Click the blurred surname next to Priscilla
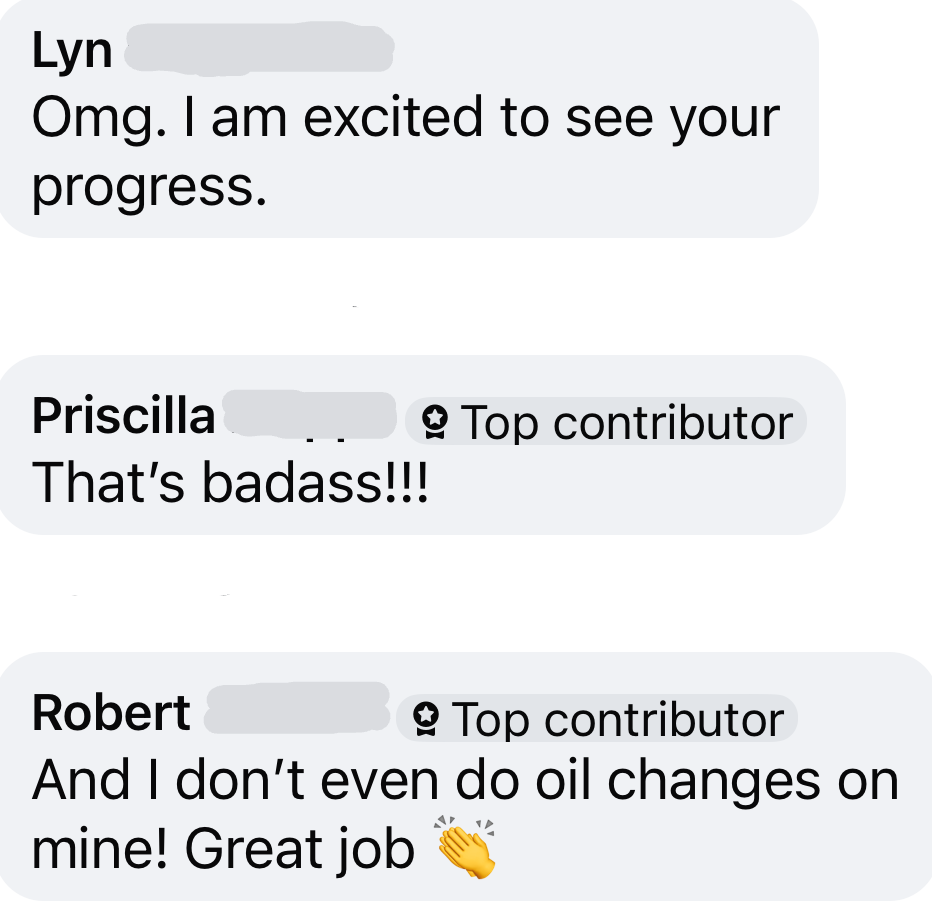 click(x=309, y=415)
